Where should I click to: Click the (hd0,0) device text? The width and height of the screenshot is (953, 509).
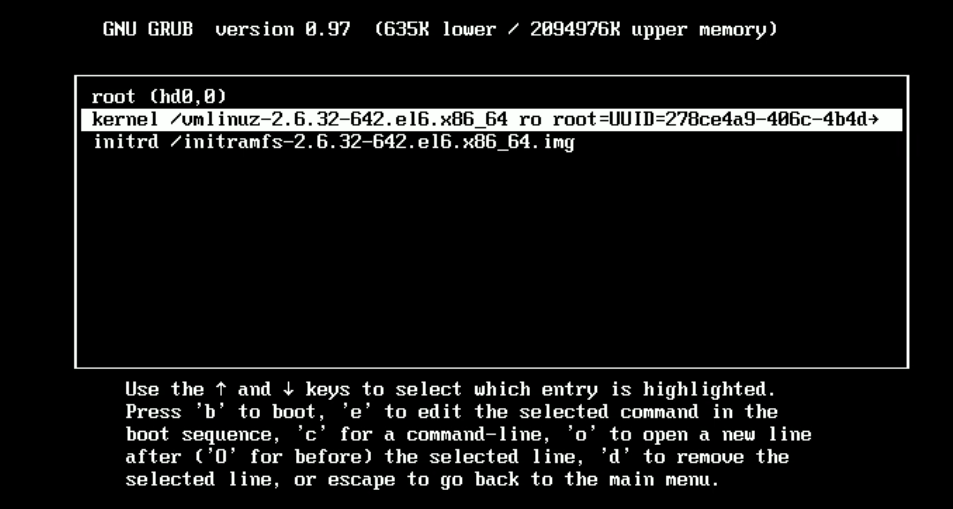point(187,97)
